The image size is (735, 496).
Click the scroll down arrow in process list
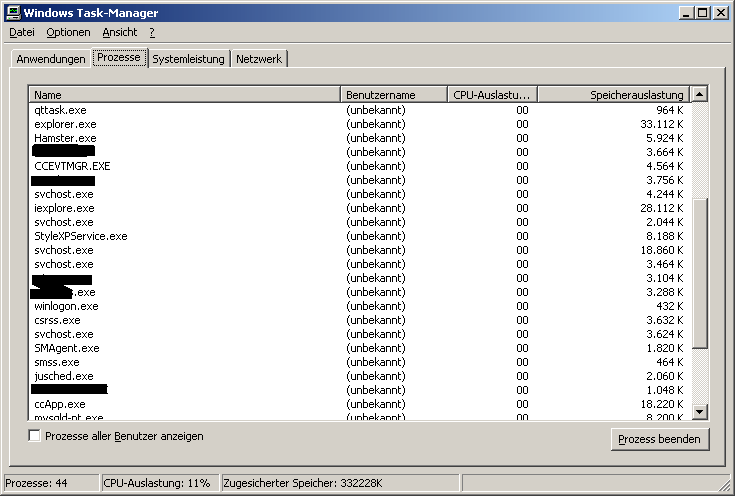pyautogui.click(x=700, y=411)
